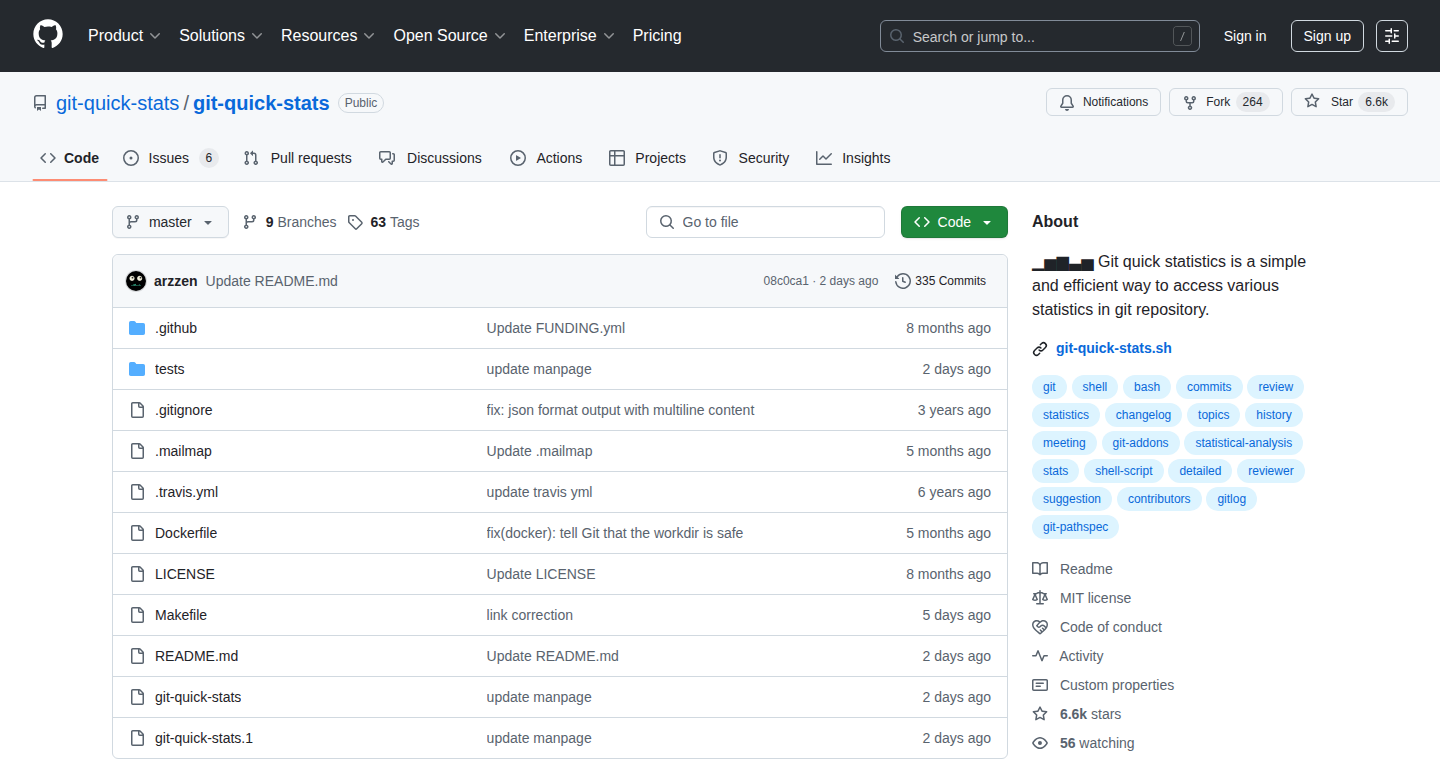Open the green Code dropdown button
1440x761 pixels.
(x=954, y=222)
